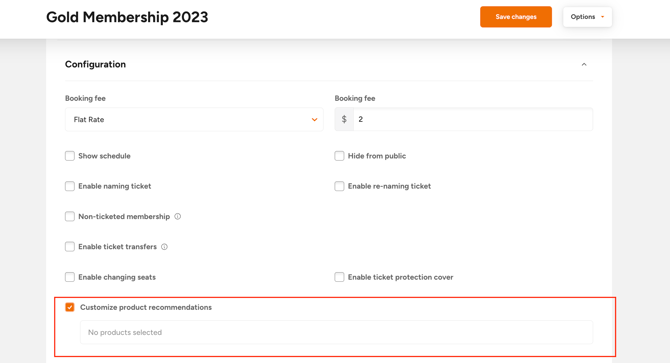The image size is (670, 363).
Task: Toggle Non-ticketed membership checkbox
Action: coord(70,217)
